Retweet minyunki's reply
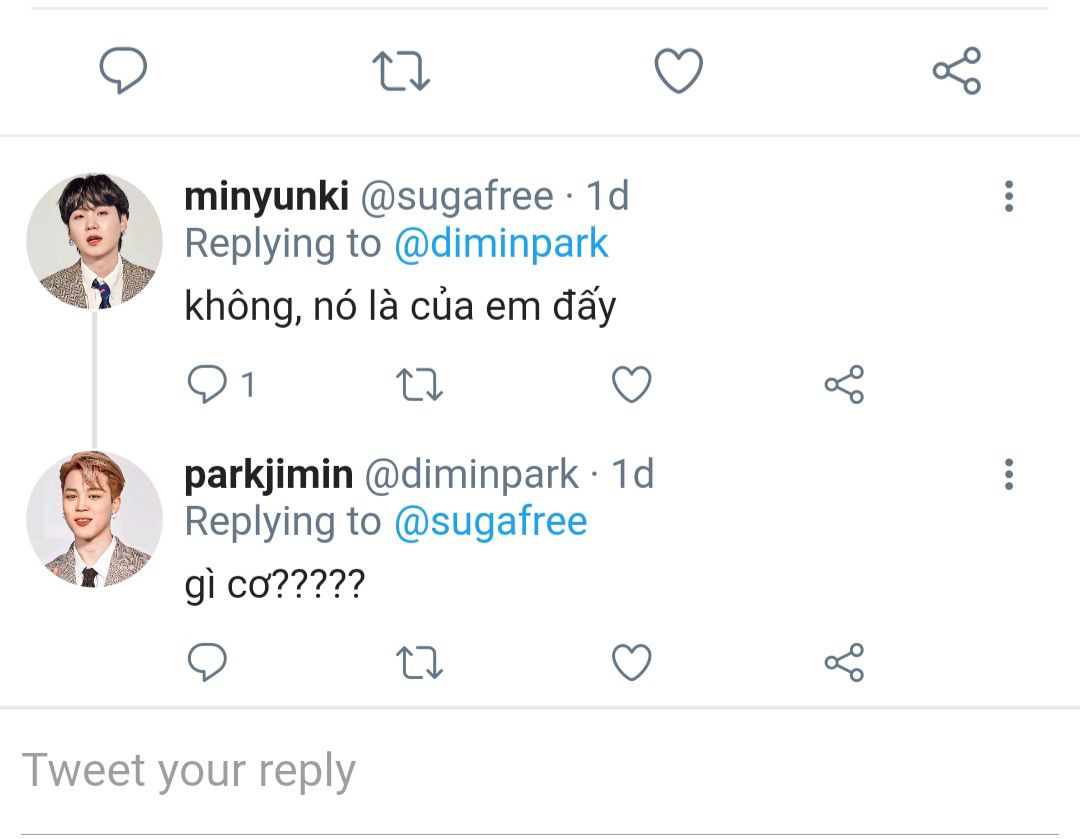 click(x=421, y=385)
